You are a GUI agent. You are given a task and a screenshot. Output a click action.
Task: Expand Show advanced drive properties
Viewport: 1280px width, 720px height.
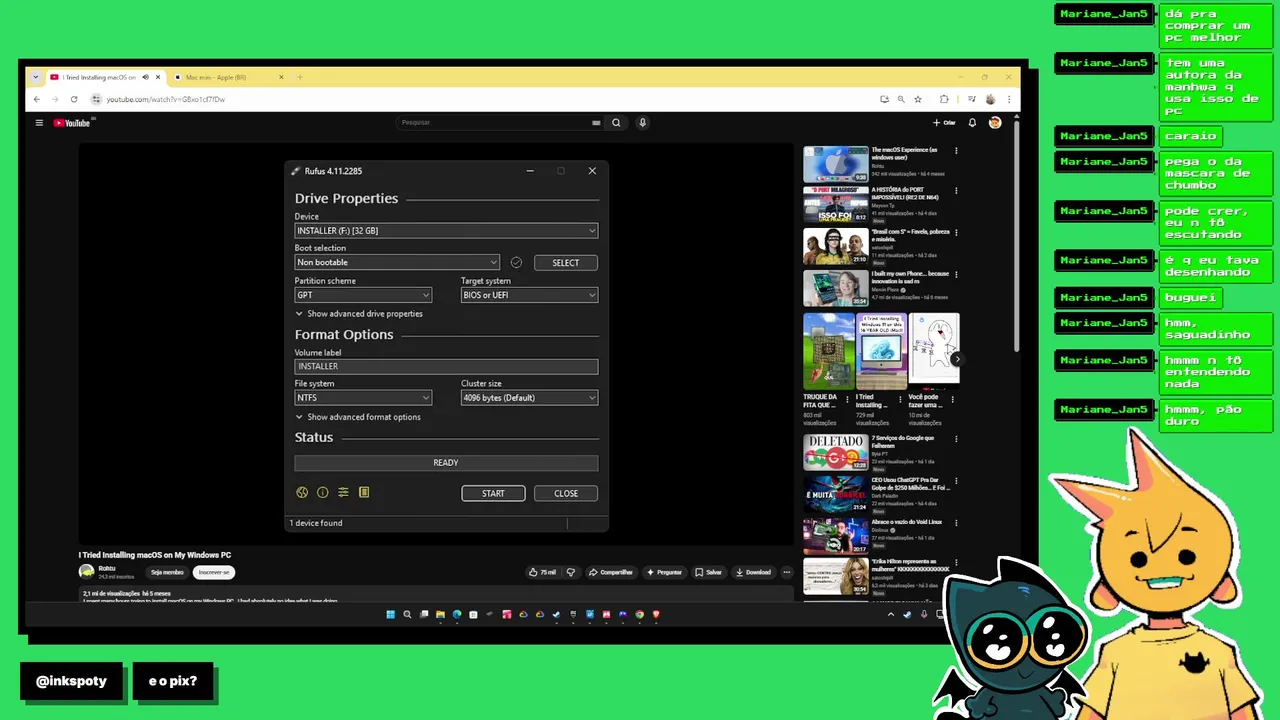[359, 314]
